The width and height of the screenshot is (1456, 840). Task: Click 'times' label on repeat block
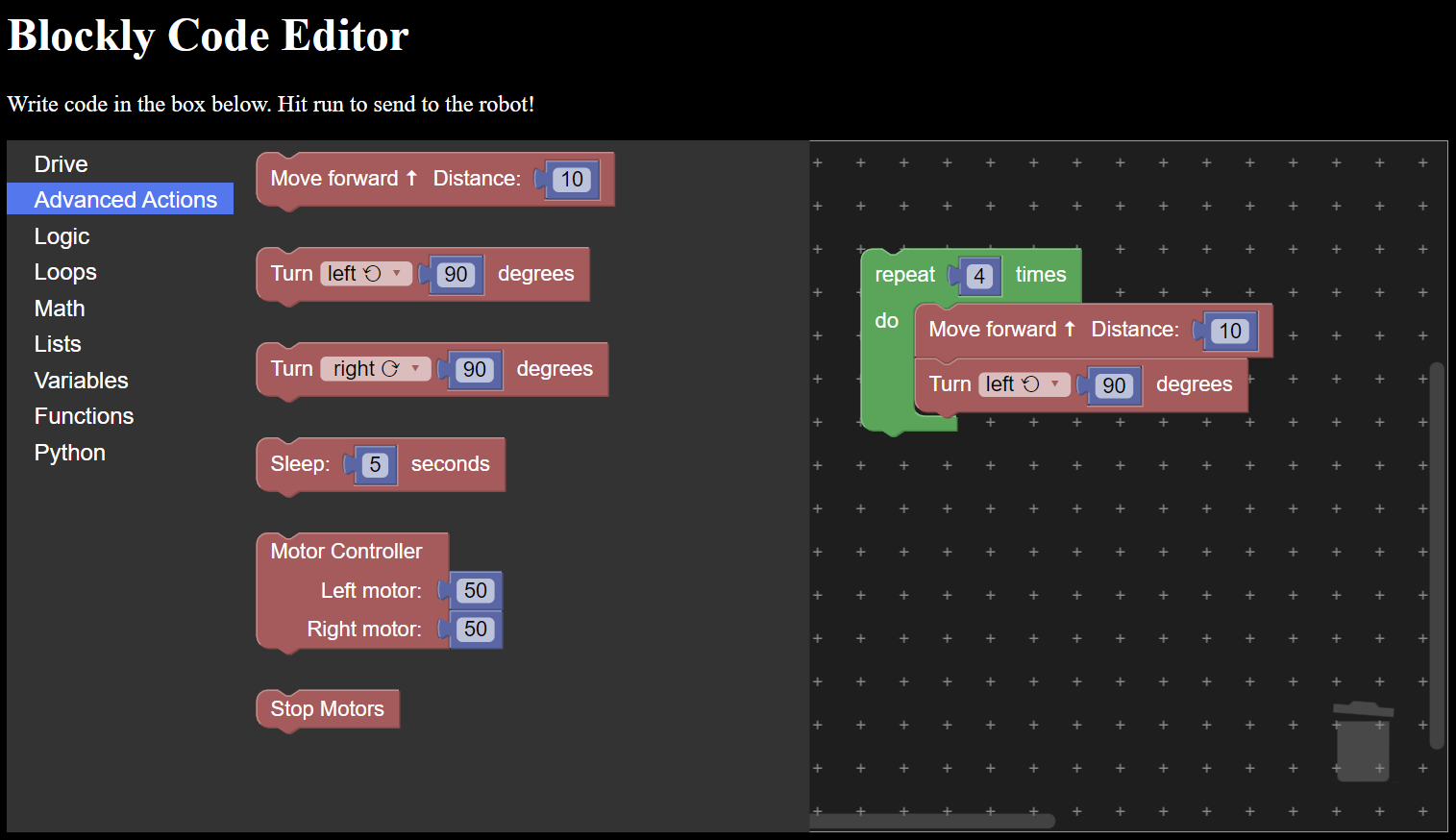[1041, 275]
